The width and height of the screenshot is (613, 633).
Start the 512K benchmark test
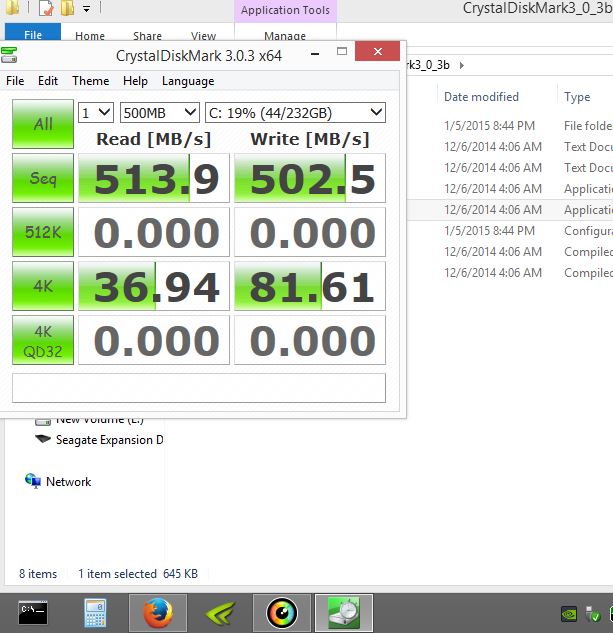(43, 232)
